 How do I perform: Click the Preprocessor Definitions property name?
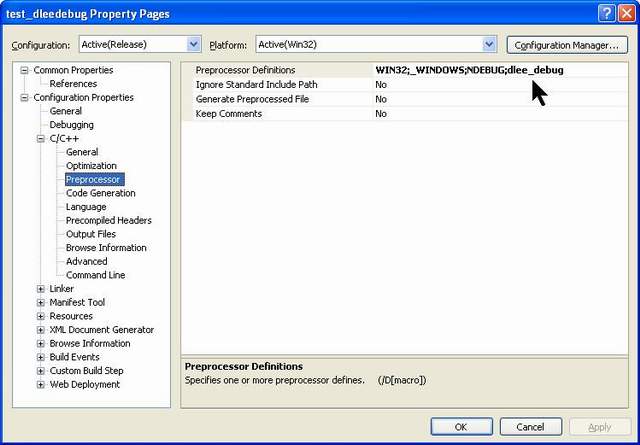point(245,70)
